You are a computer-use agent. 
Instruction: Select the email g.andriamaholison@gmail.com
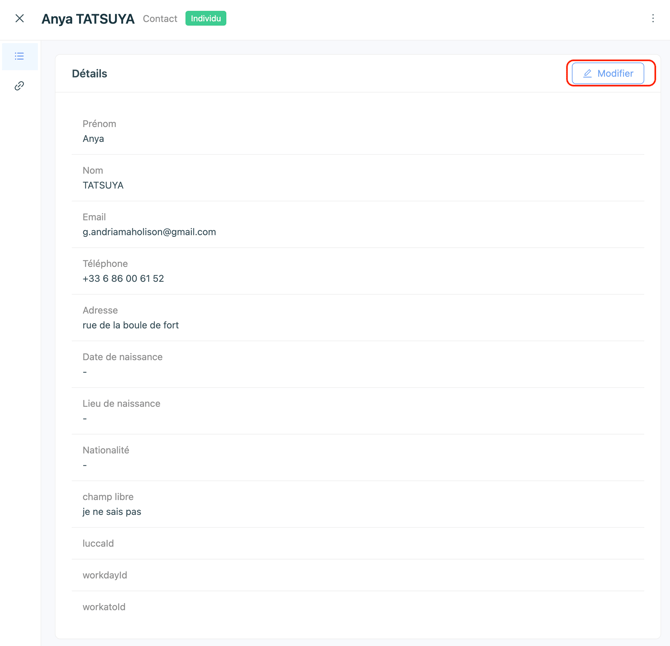[x=149, y=232]
